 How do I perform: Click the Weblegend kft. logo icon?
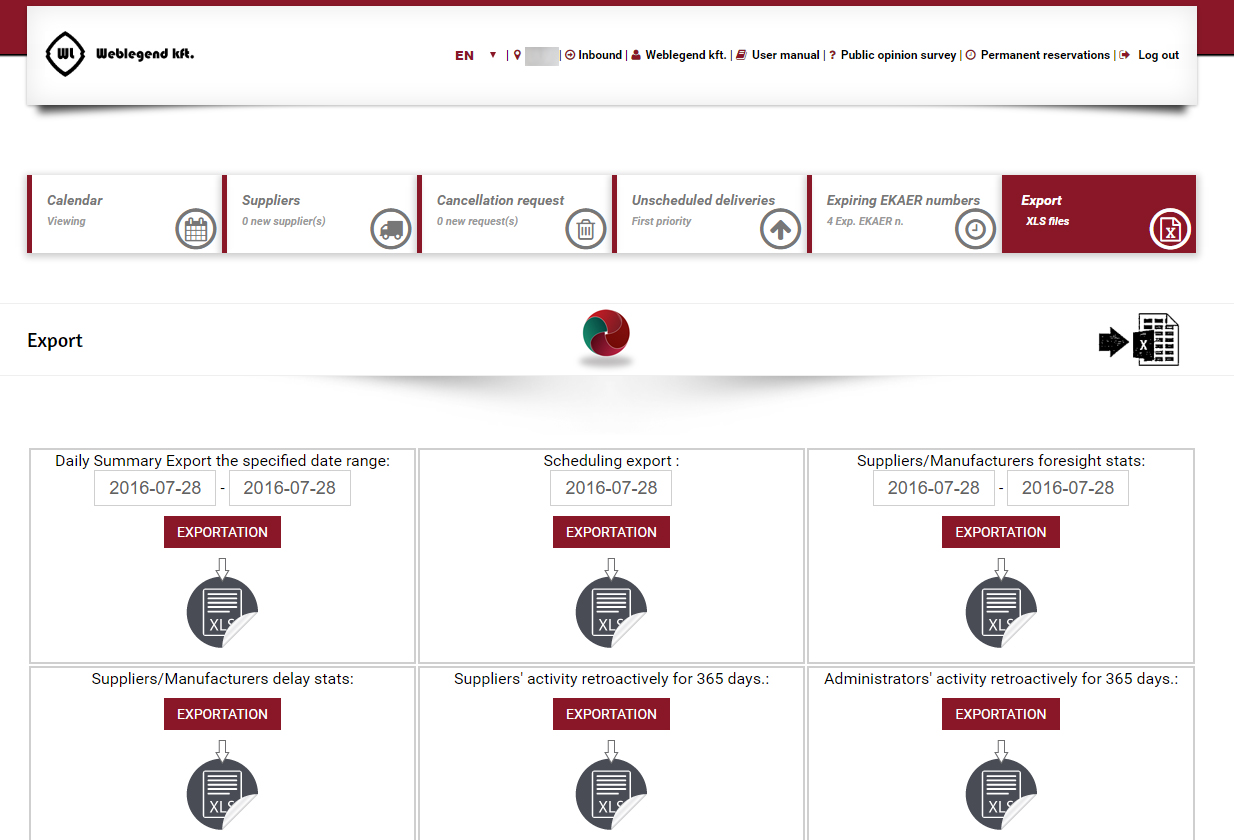(66, 55)
